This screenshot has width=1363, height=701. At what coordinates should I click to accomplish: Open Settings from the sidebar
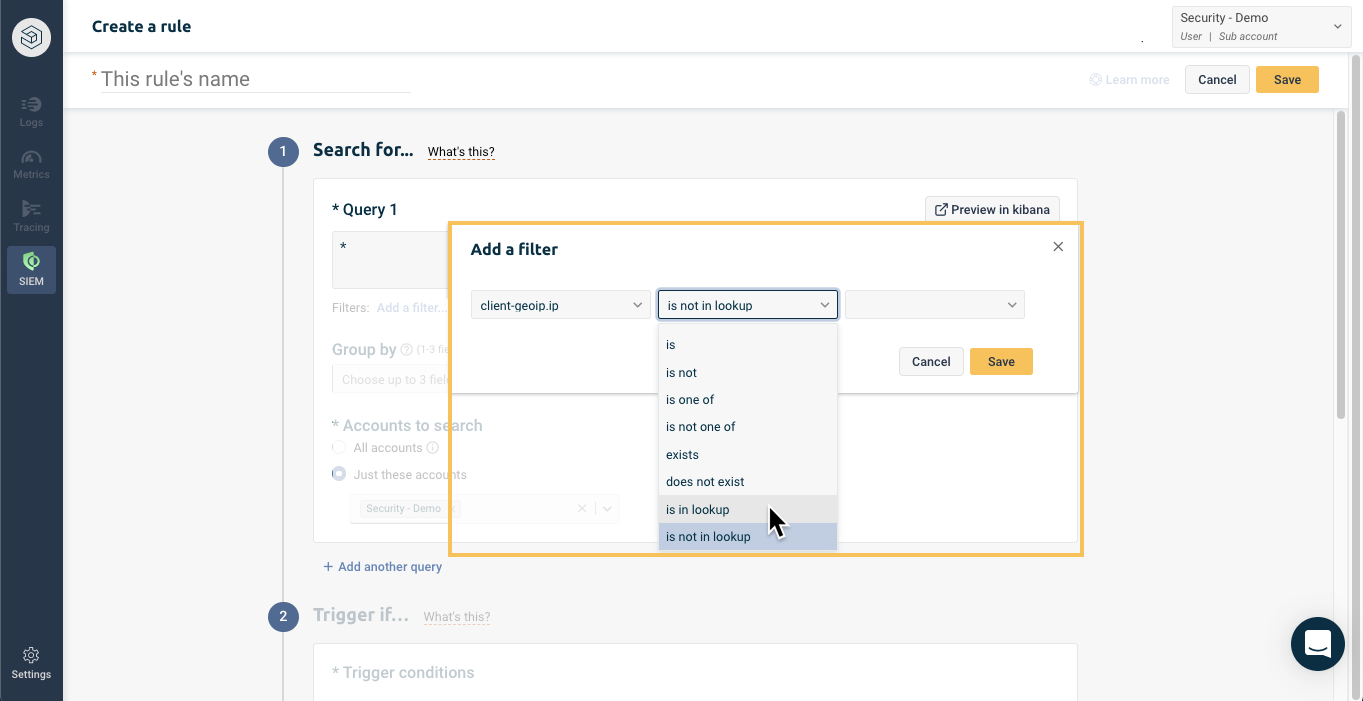click(31, 662)
